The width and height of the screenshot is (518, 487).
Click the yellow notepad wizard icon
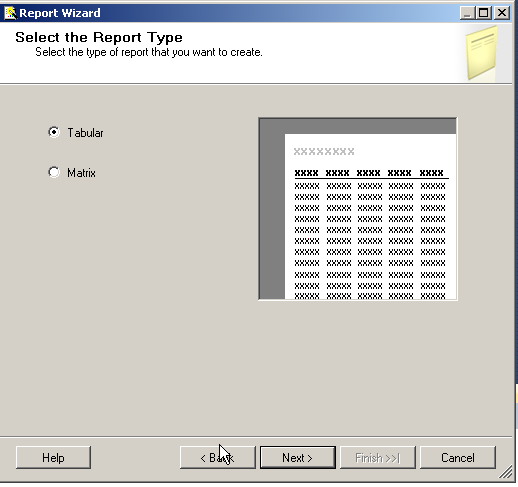[x=481, y=54]
